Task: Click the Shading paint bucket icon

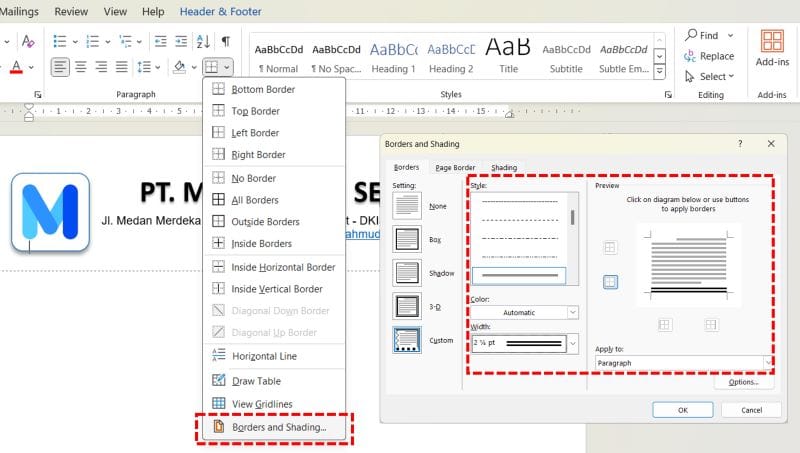Action: tap(179, 67)
